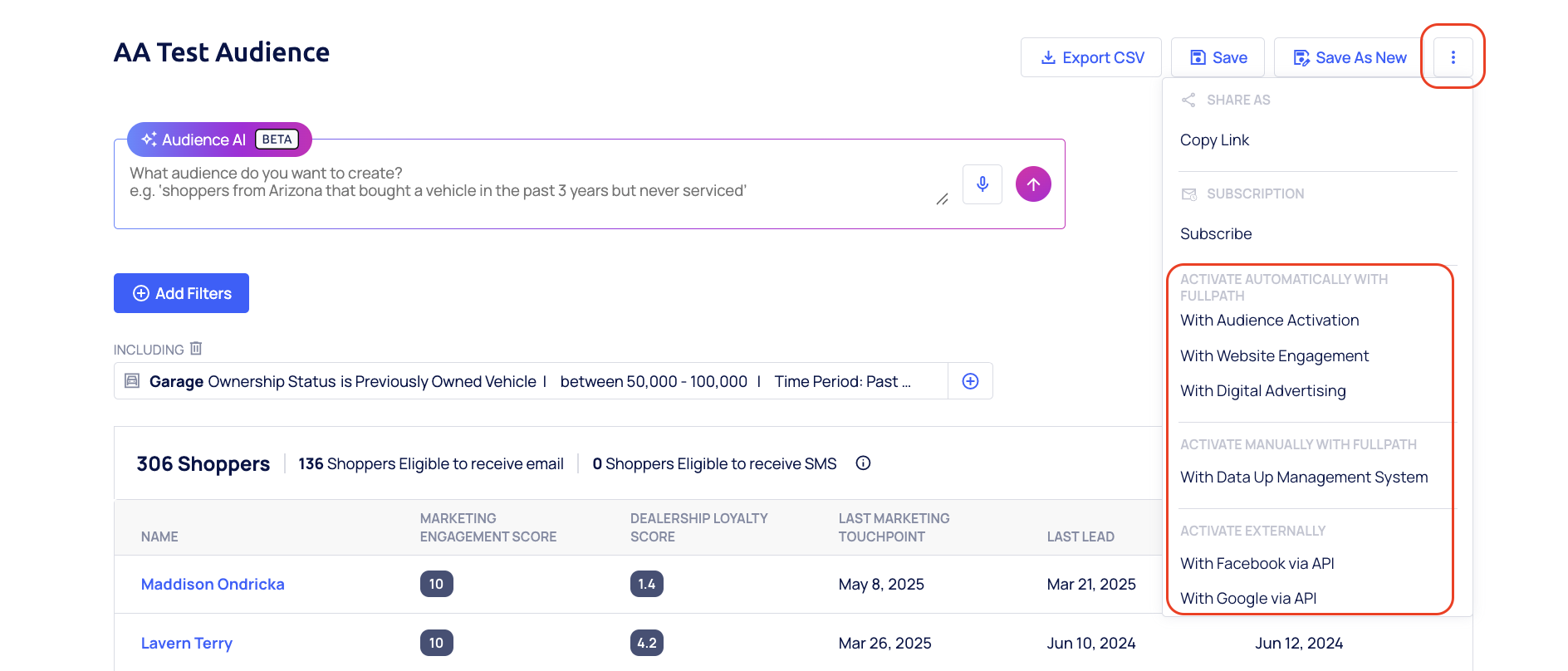Pick With Data Up Management System

click(x=1304, y=478)
